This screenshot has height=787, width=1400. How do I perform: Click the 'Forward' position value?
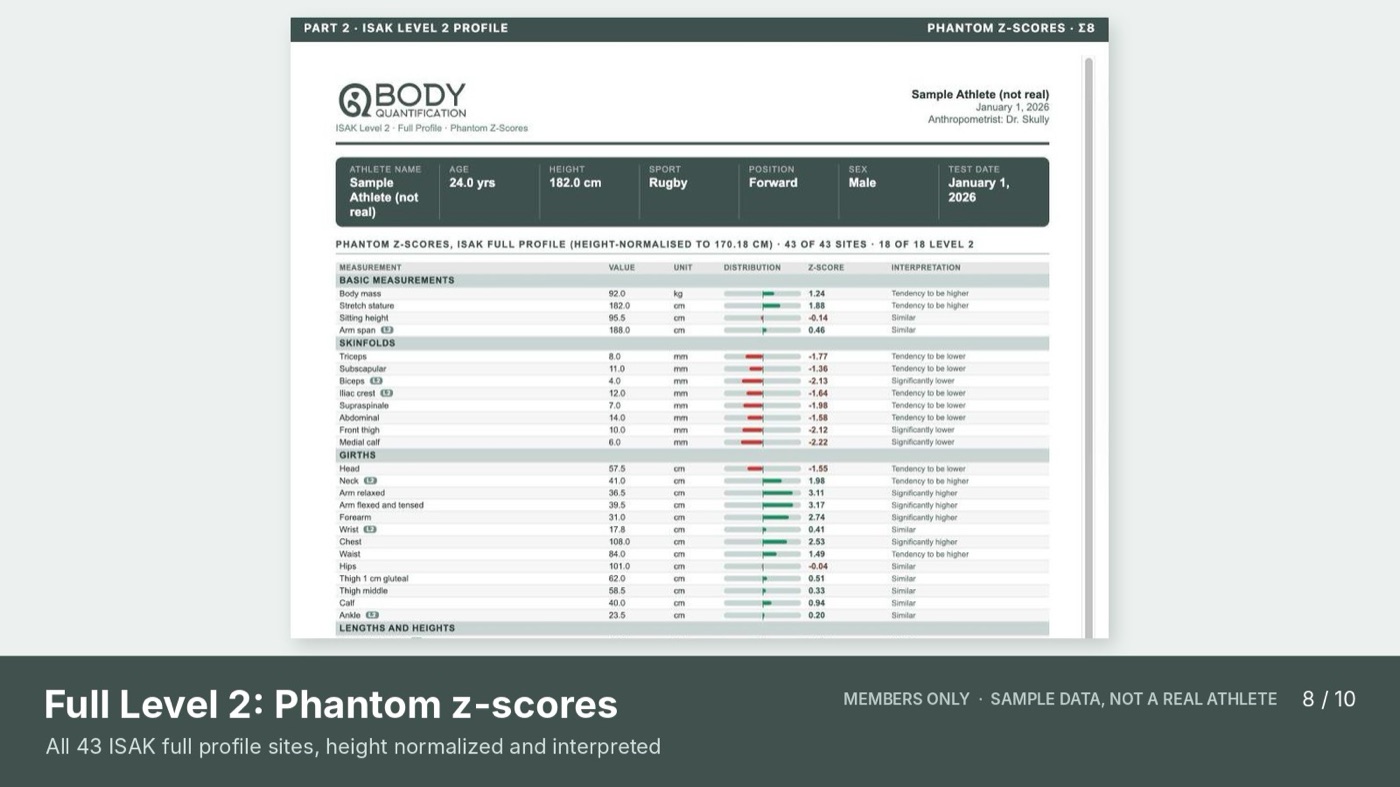tap(773, 183)
